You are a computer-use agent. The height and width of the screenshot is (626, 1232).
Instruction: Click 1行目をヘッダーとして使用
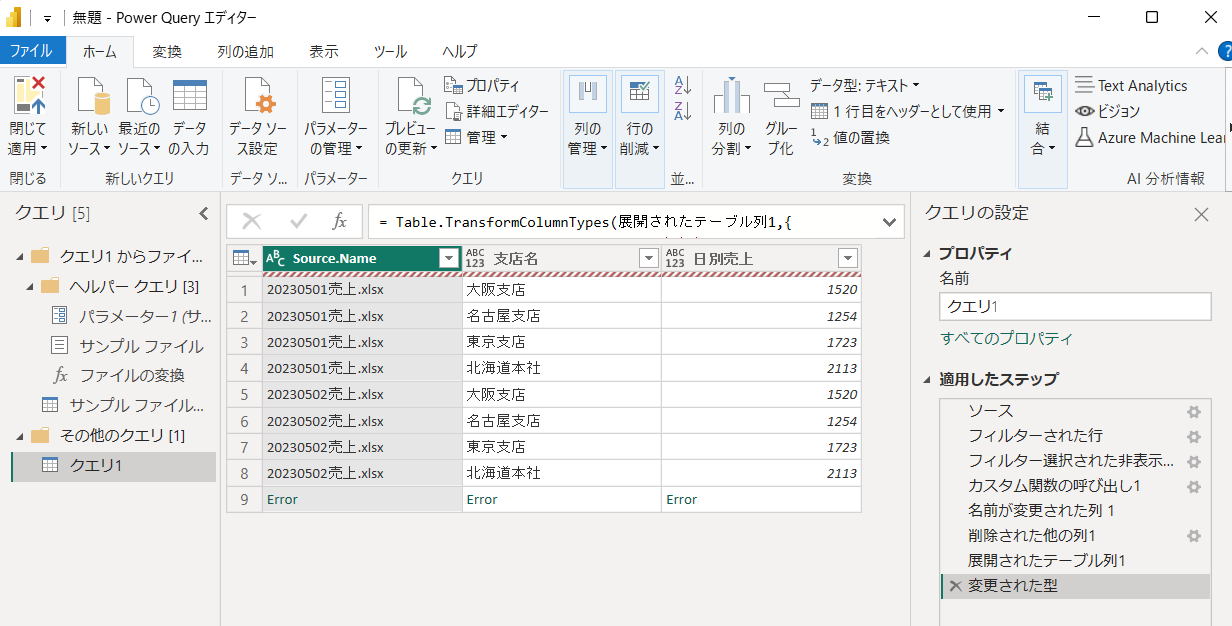pos(907,111)
